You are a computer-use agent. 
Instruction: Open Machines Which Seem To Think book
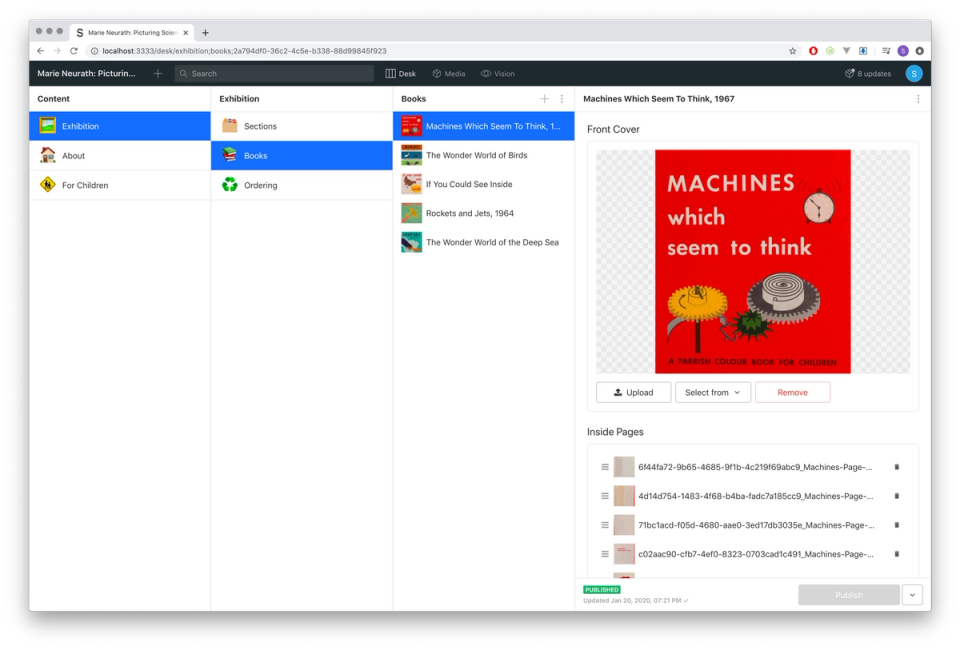(484, 126)
